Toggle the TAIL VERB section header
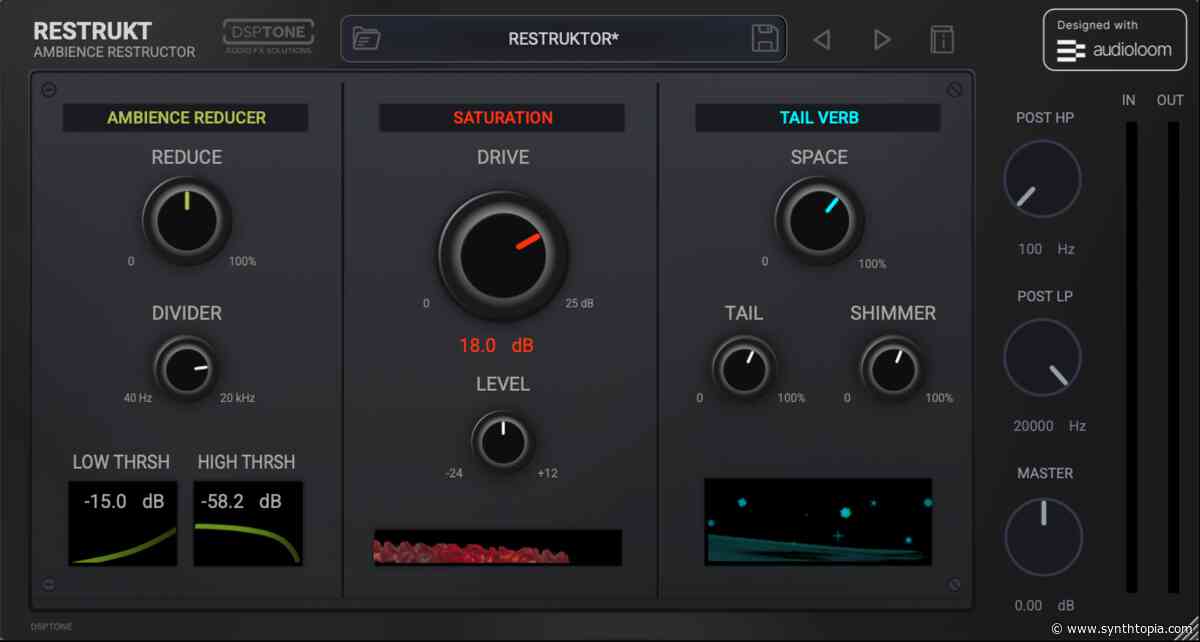 (x=818, y=117)
